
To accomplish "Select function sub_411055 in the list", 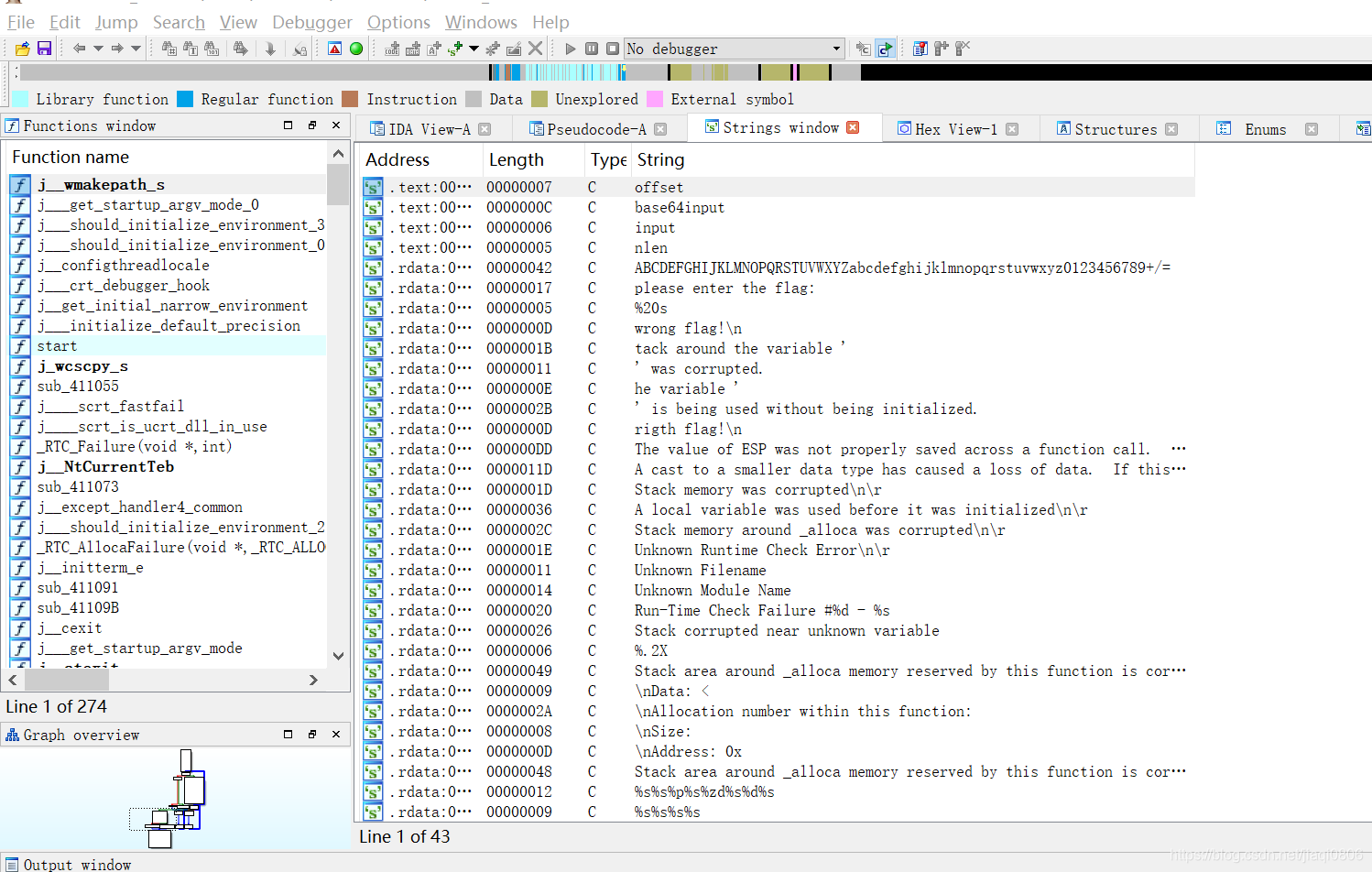I will point(168,386).
